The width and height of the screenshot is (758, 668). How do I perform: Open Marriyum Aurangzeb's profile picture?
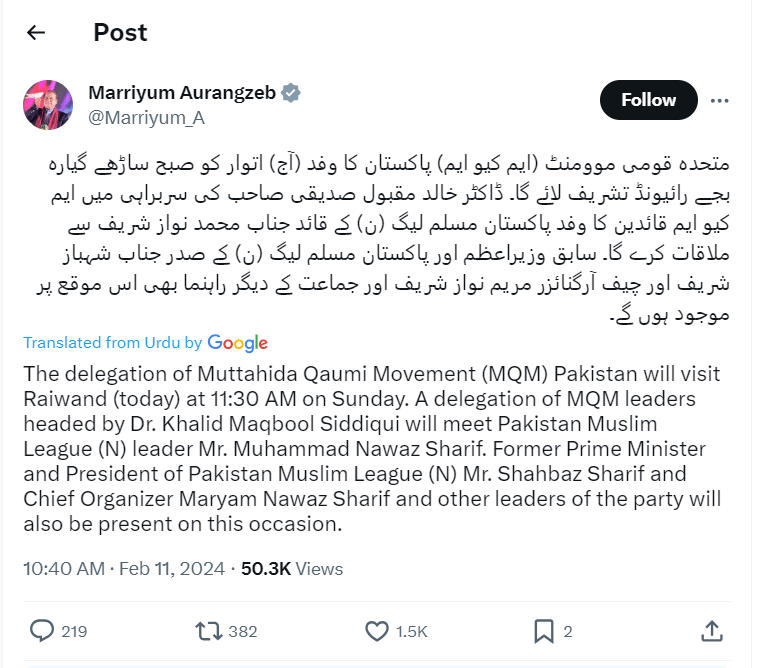[x=48, y=105]
